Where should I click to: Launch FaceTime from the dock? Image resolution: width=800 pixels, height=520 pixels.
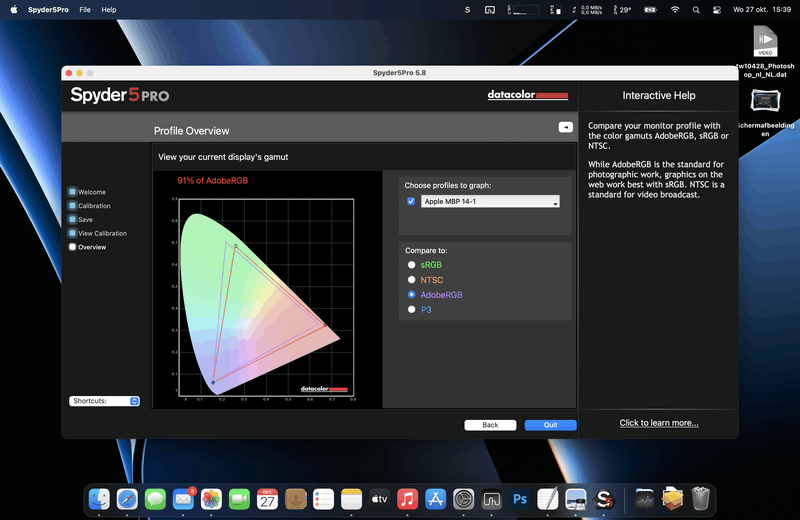(239, 499)
